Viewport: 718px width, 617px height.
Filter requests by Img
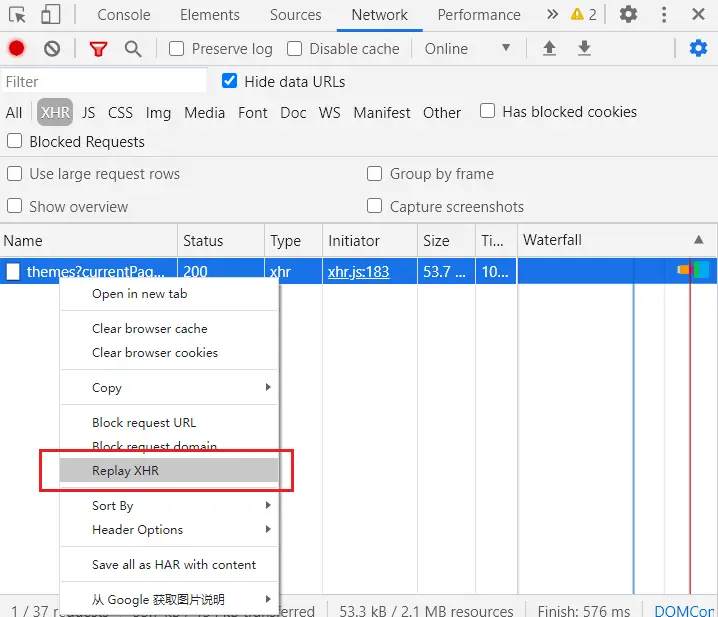[158, 113]
